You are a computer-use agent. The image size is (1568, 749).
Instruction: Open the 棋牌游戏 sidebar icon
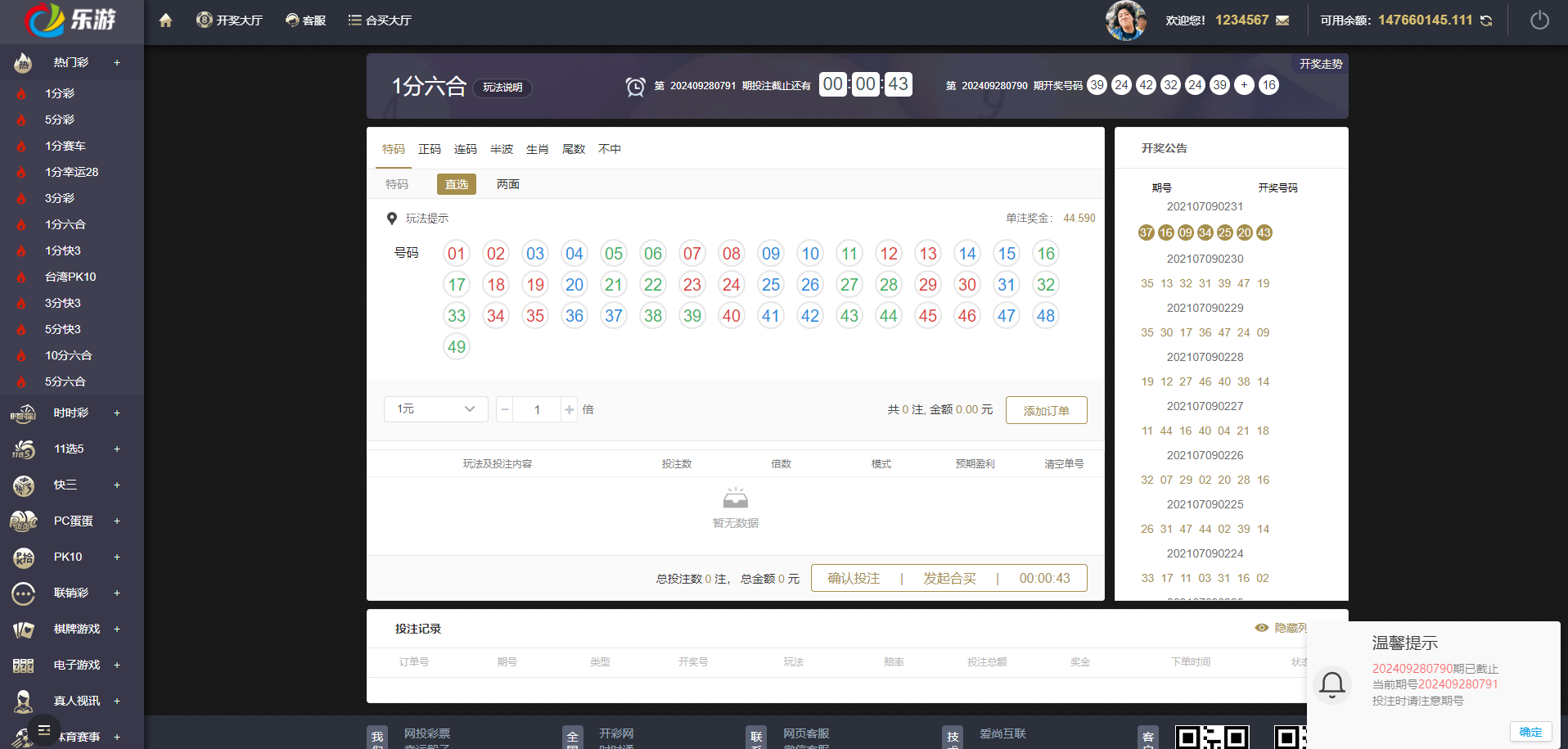pyautogui.click(x=22, y=629)
